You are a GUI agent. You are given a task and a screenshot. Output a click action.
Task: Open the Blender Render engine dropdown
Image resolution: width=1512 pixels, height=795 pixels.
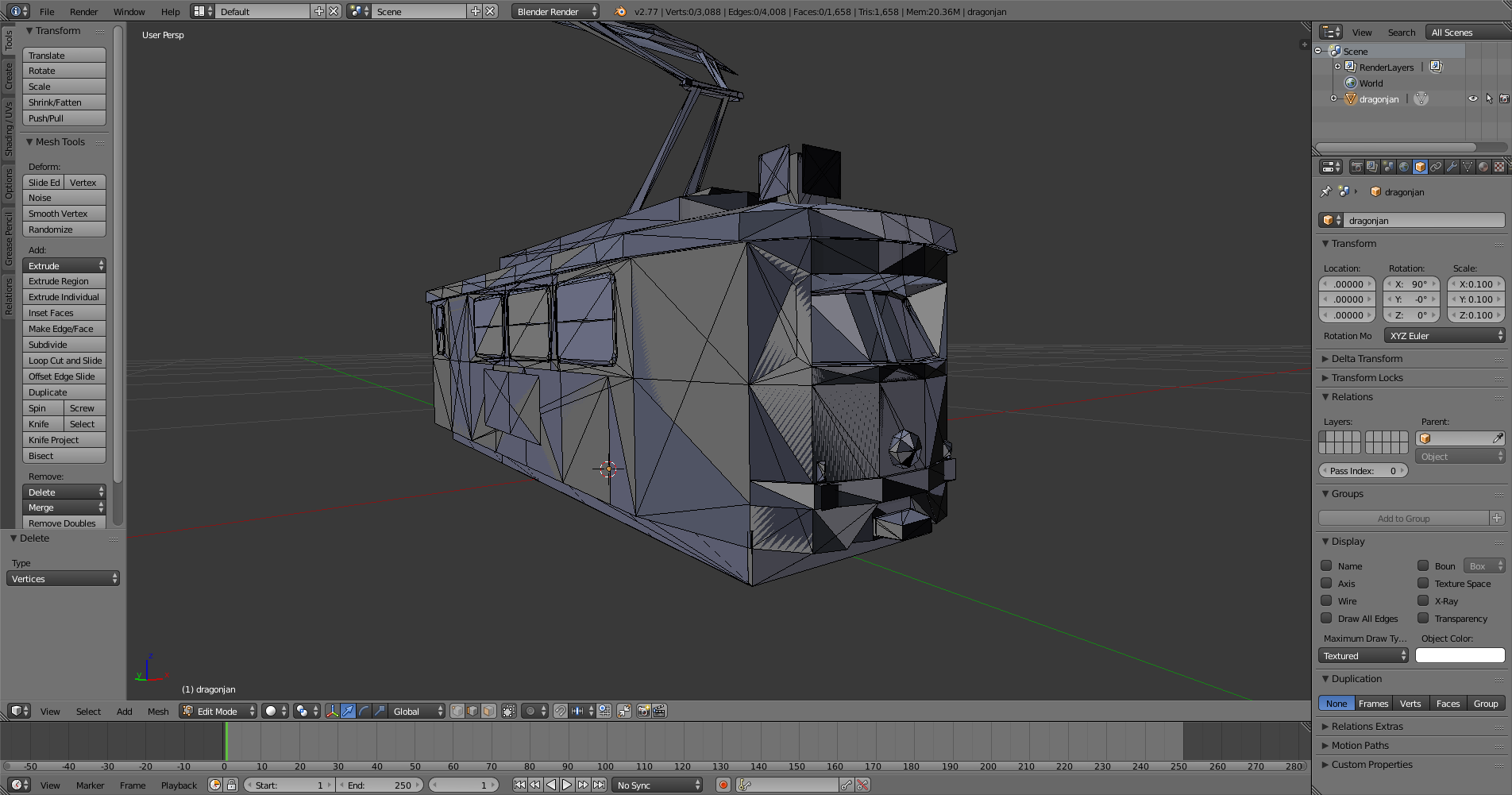click(555, 11)
